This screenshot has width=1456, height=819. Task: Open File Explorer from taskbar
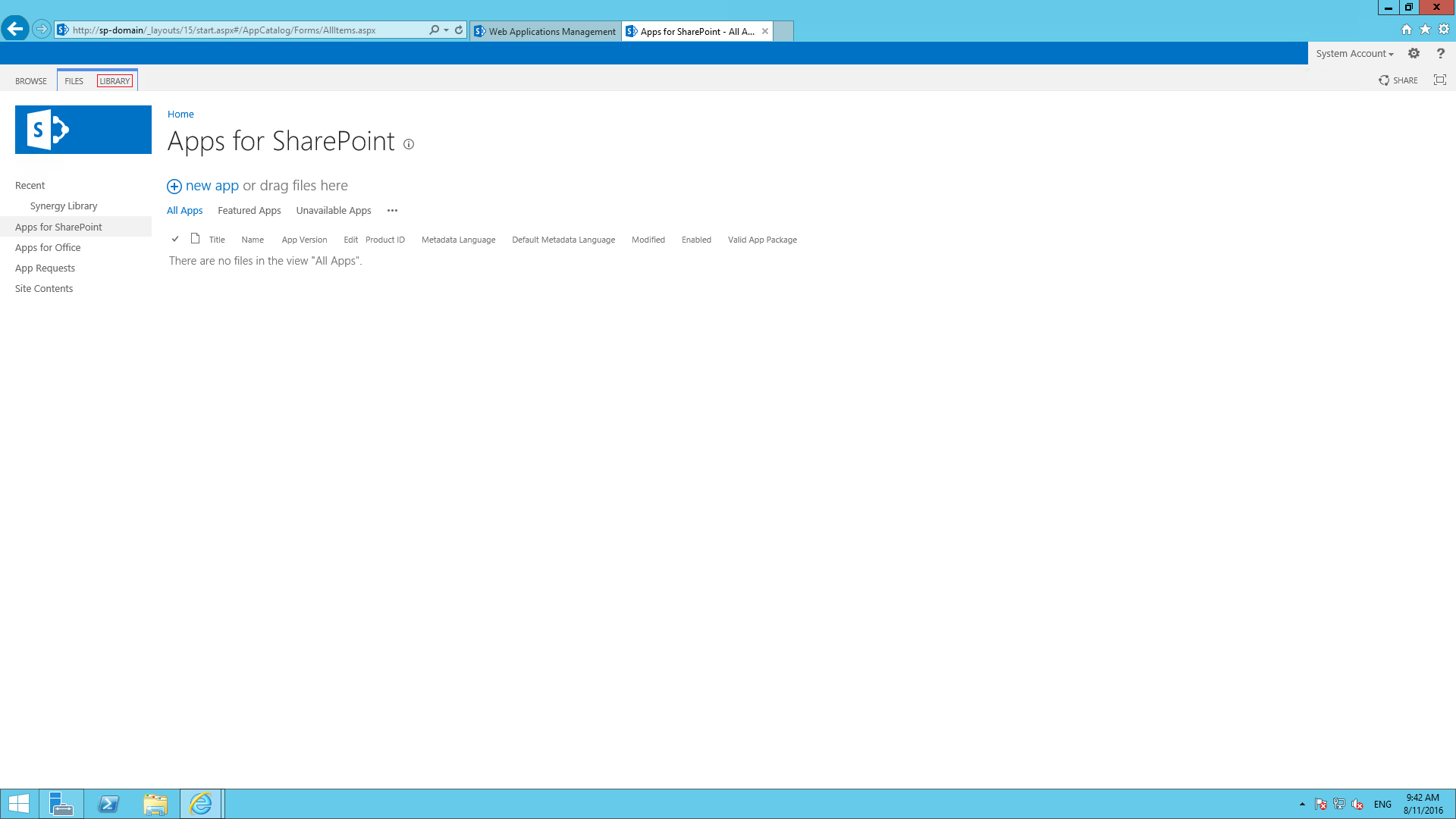coord(155,804)
